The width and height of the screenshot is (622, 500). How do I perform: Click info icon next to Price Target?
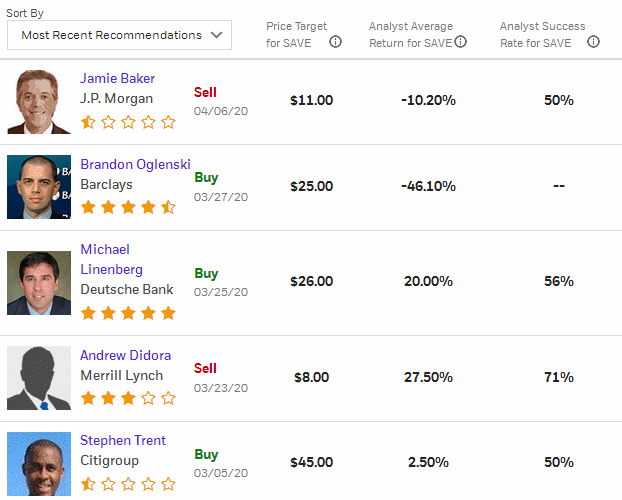tap(335, 42)
